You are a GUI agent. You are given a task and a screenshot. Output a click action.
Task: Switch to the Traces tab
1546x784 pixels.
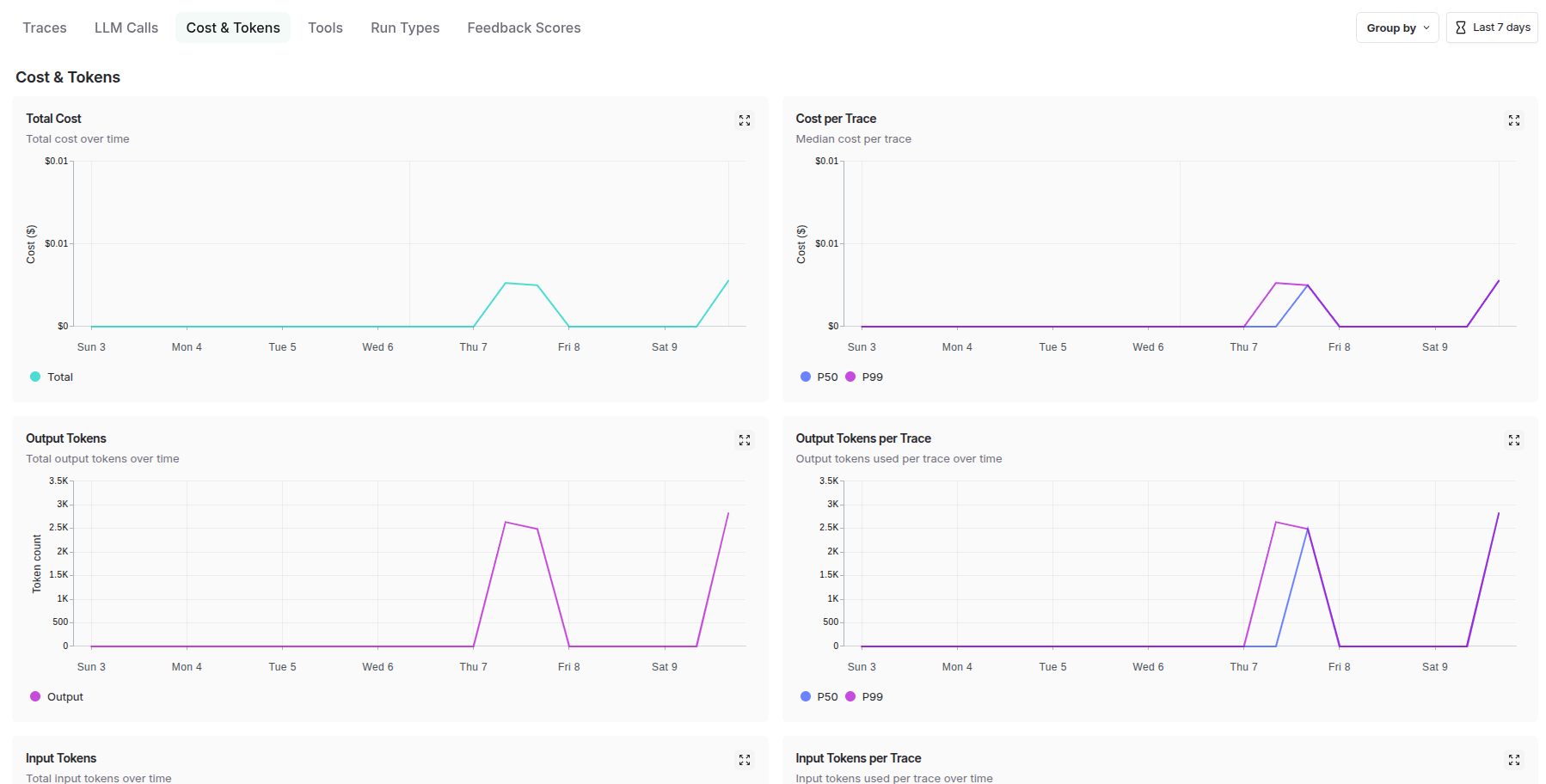(x=45, y=28)
